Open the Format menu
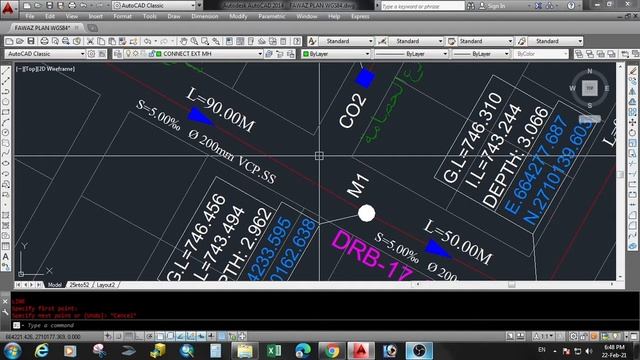Viewport: 640px width, 360px height. pos(122,16)
